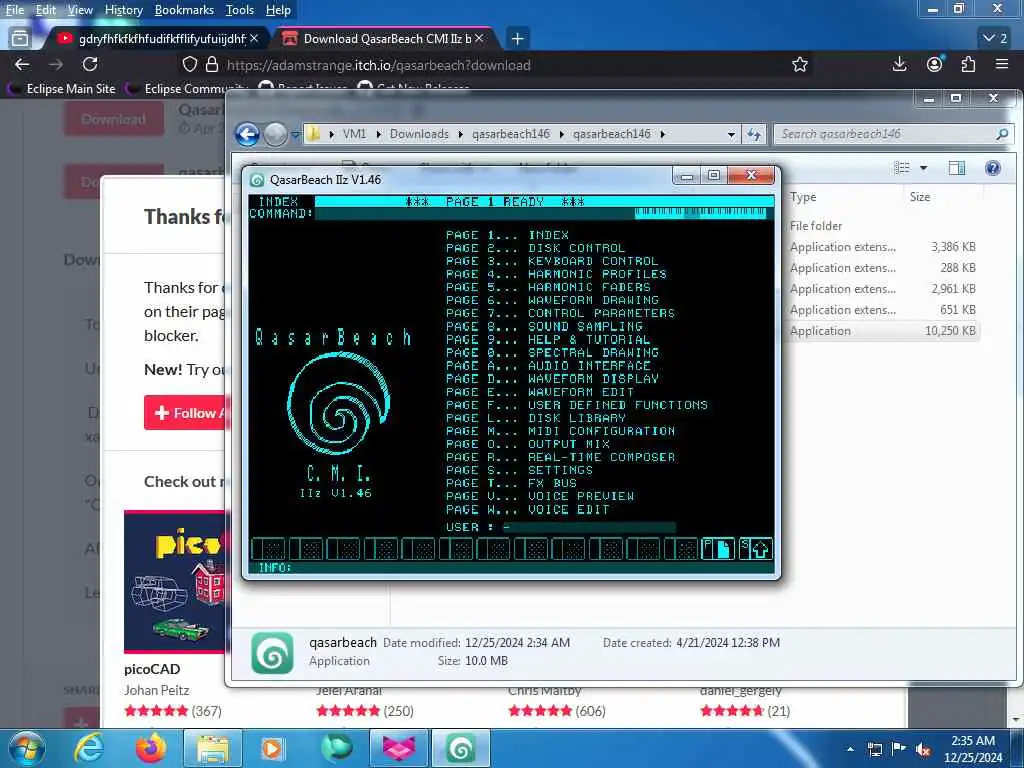Viewport: 1024px width, 768px height.
Task: Click the S up-arrow icon in QasarBeach
Action: tap(756, 549)
